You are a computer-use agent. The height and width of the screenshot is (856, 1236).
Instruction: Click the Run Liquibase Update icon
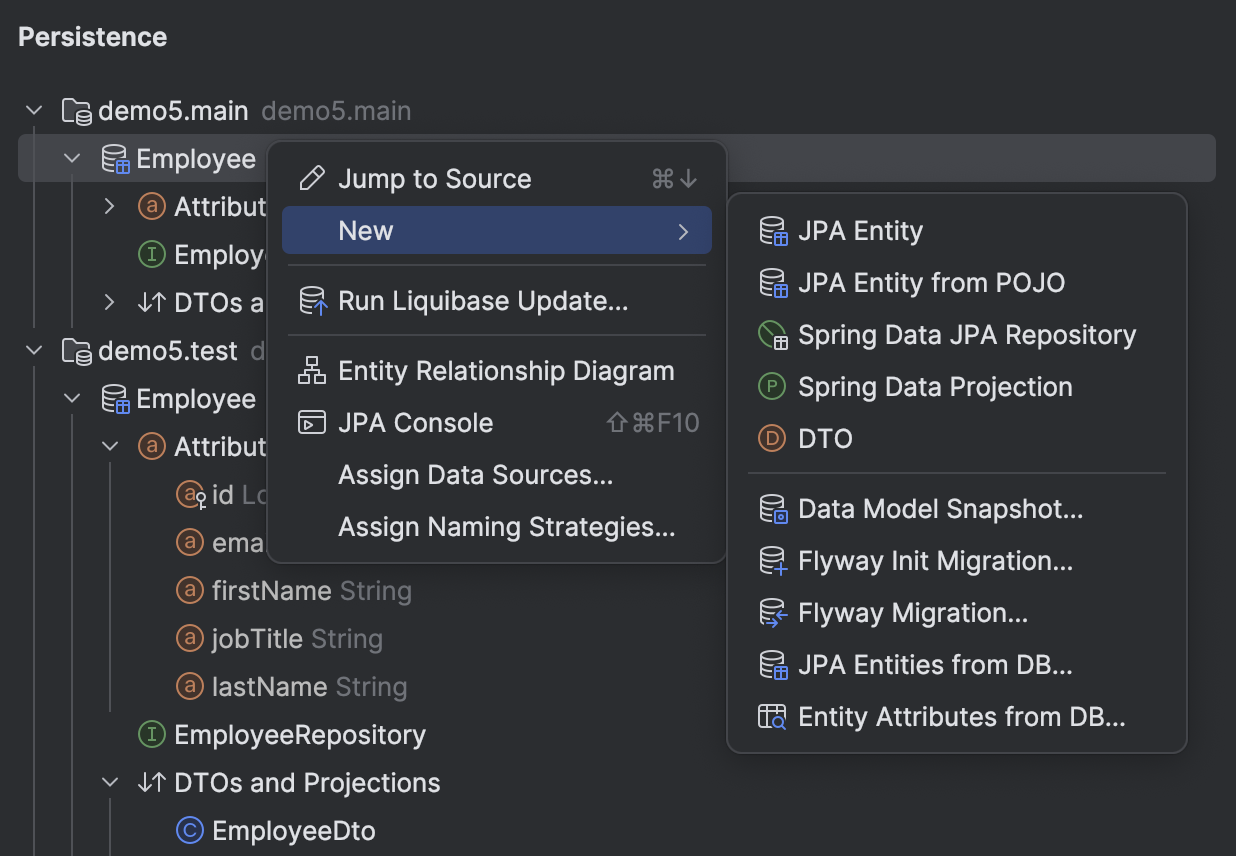click(311, 300)
